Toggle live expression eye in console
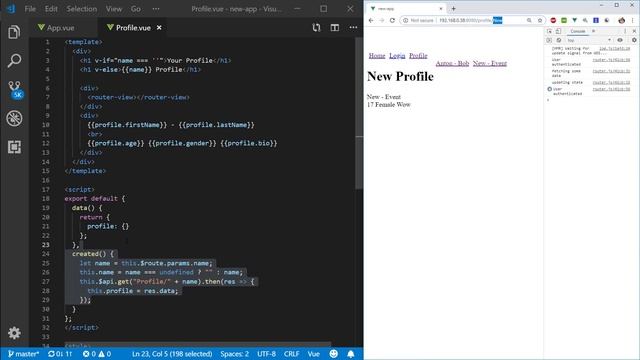Screen dimensions: 640x360 click(620, 40)
